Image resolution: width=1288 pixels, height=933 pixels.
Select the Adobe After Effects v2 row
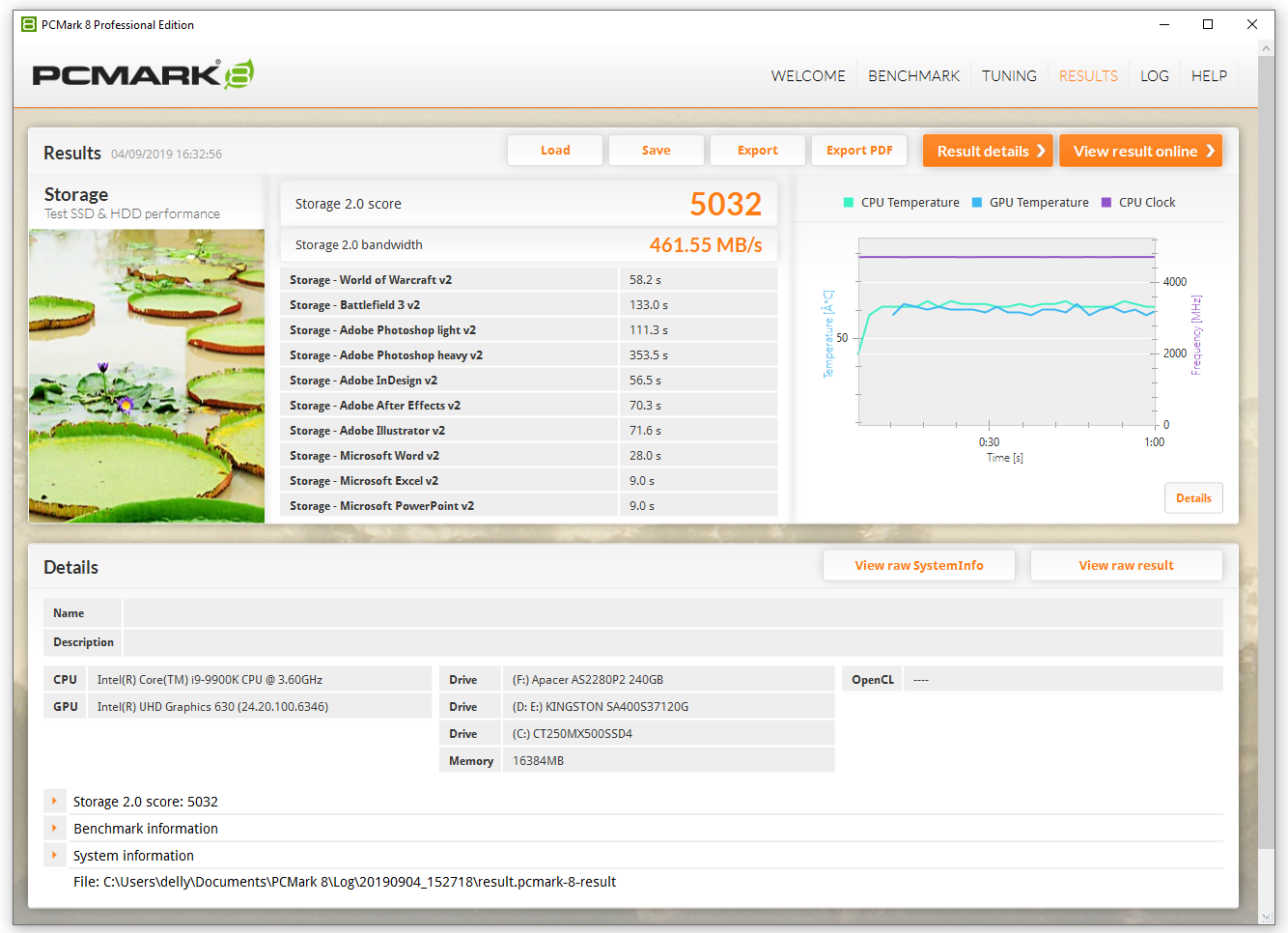tap(529, 405)
